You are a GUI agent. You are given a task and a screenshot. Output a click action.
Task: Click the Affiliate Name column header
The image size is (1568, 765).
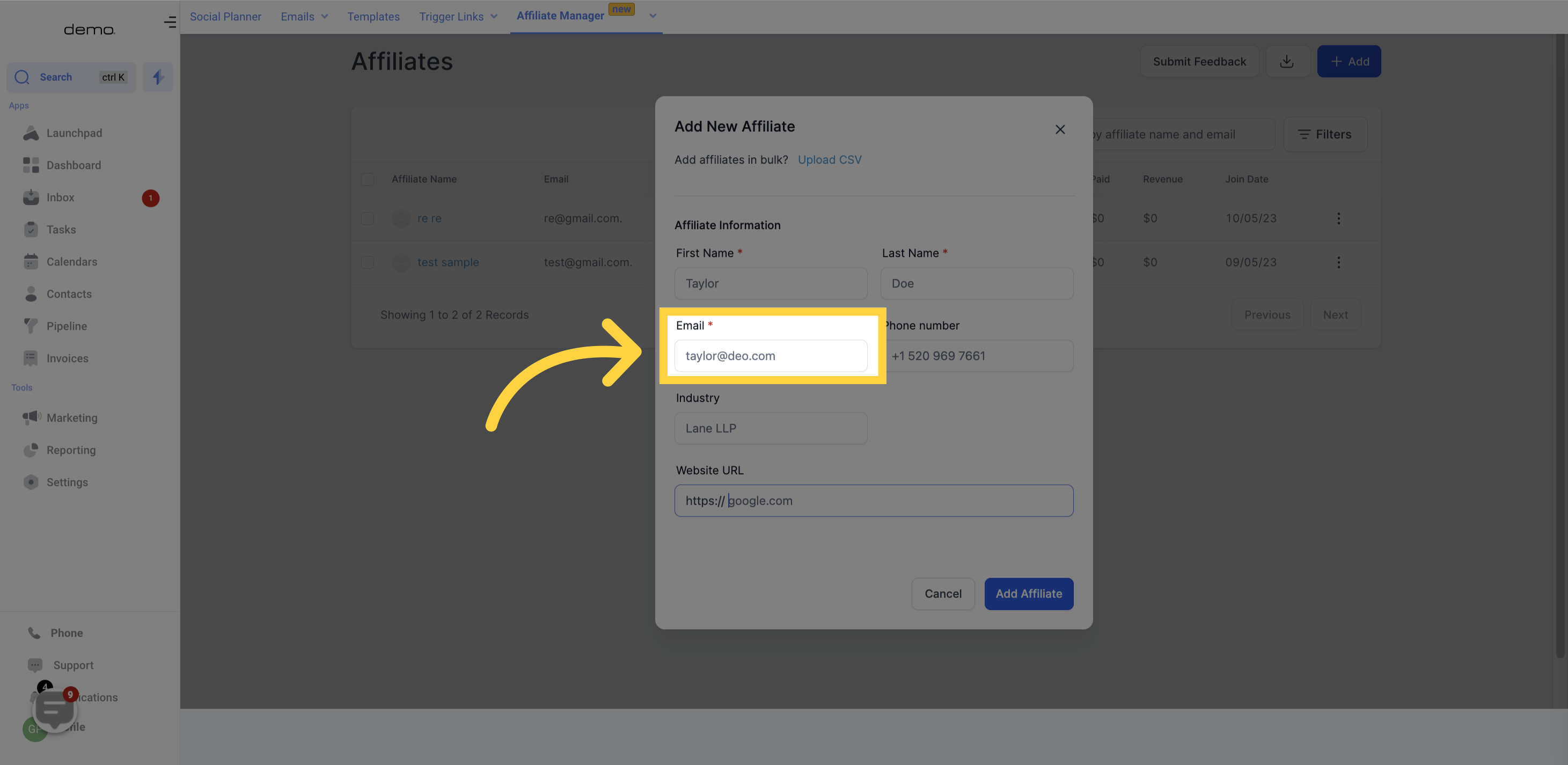(x=423, y=179)
